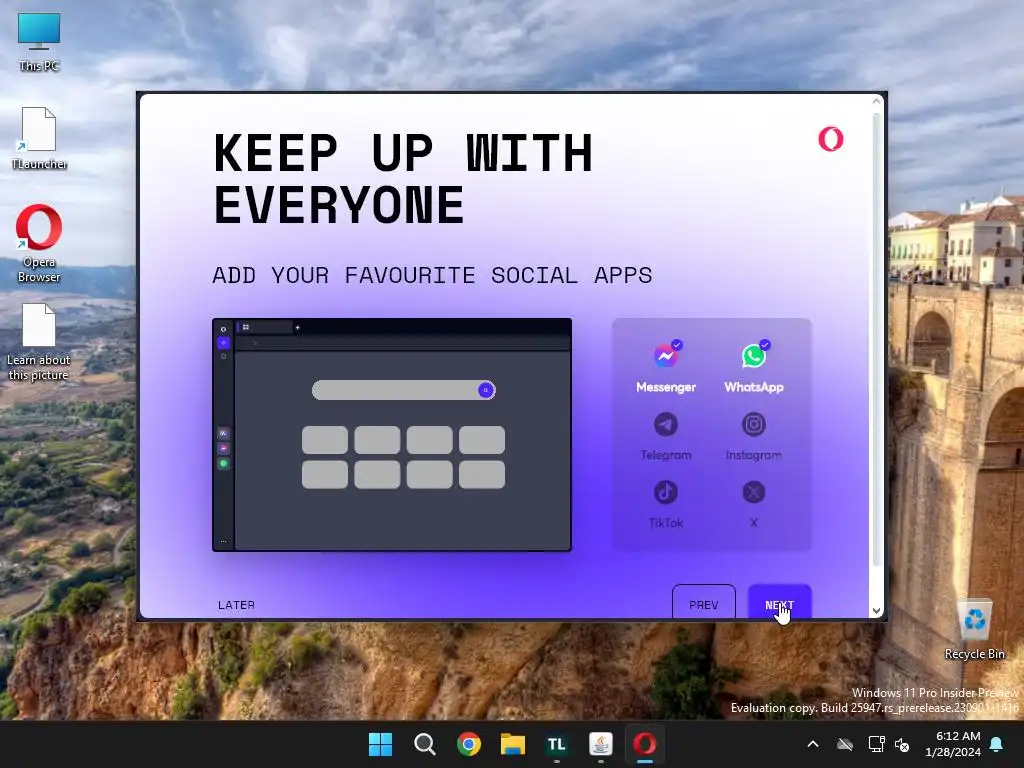Open the clock and date 6:12 AM
Image resolution: width=1024 pixels, height=768 pixels.
[953, 744]
